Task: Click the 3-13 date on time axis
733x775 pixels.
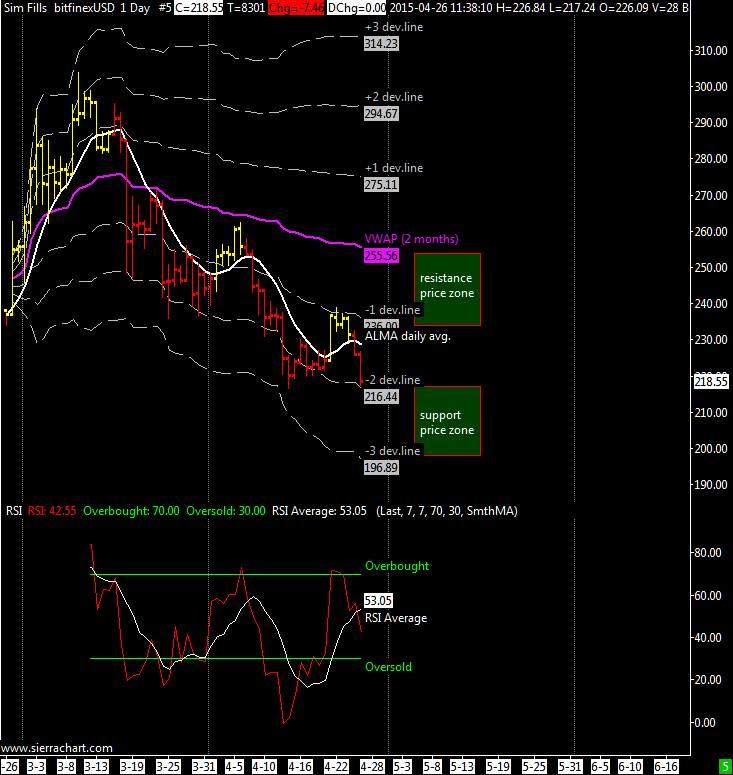Action: point(97,767)
